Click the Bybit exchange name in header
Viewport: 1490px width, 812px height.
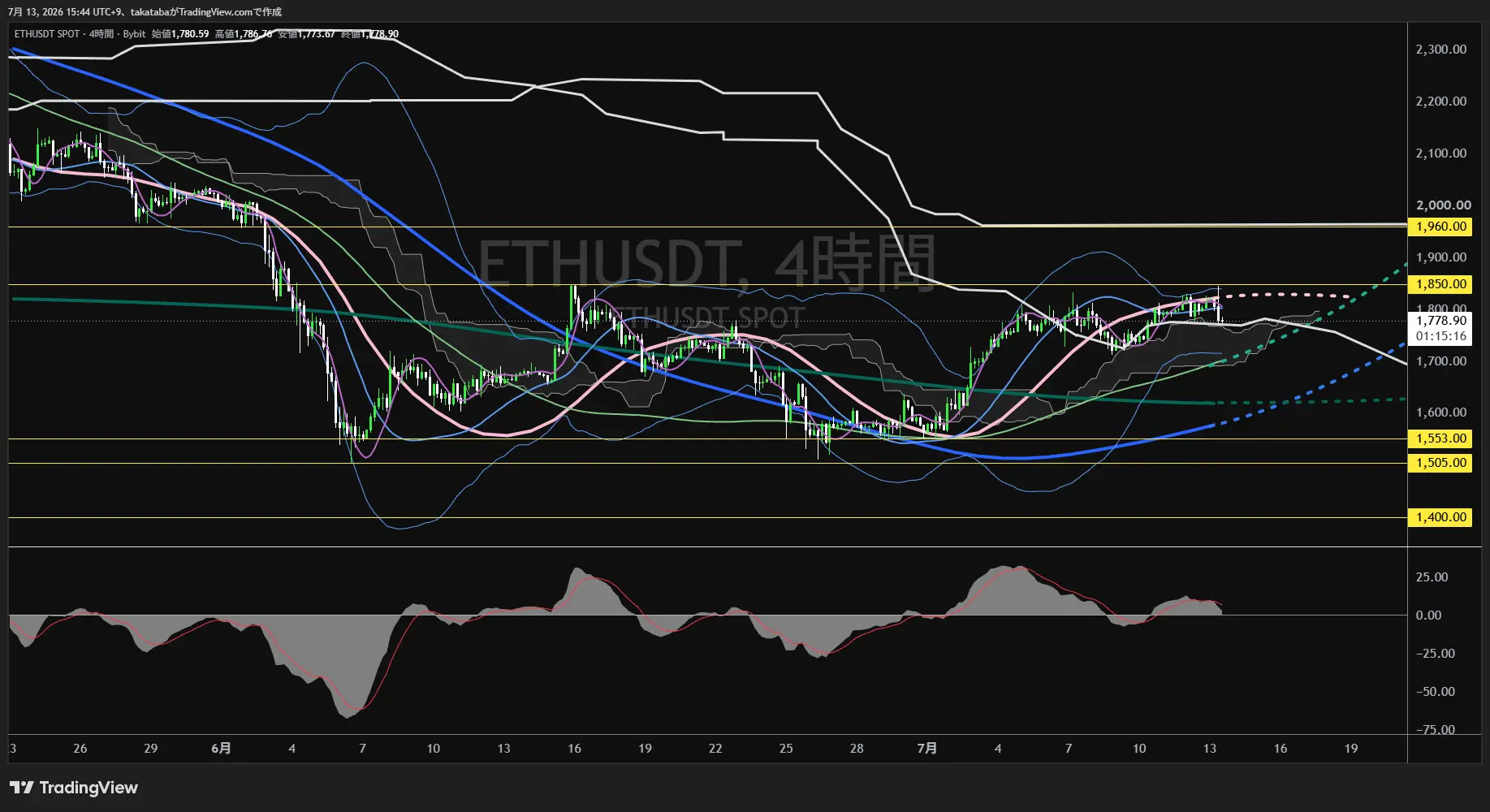[x=134, y=34]
